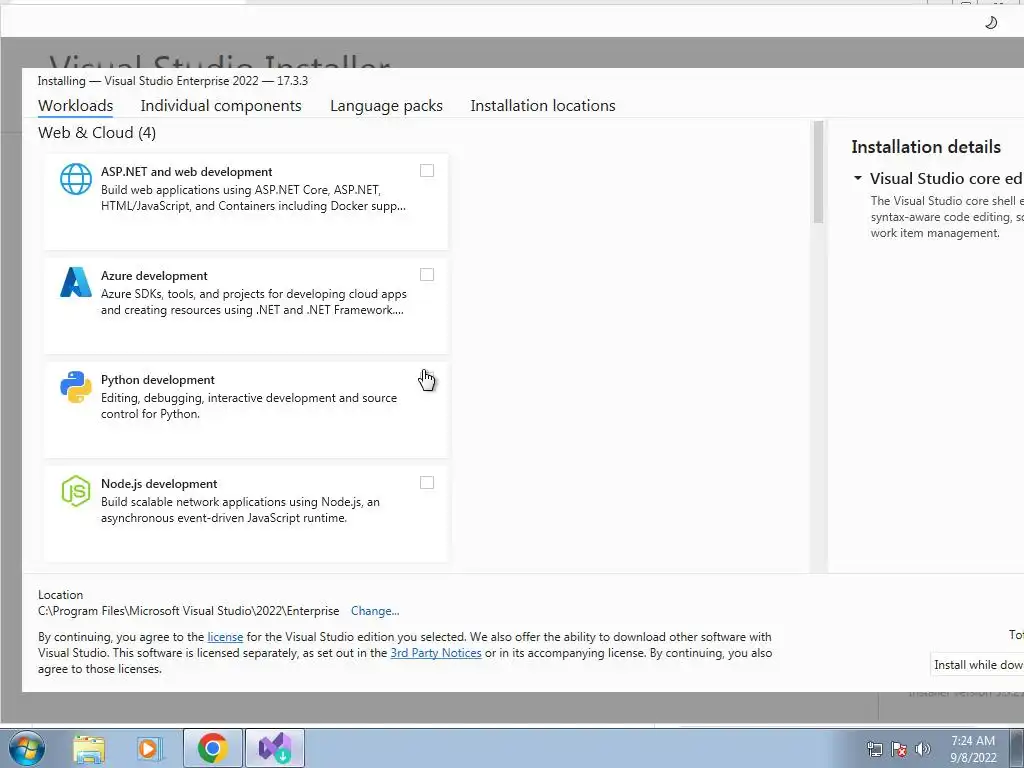Switch to Language packs tab
1024x768 pixels.
tap(386, 106)
